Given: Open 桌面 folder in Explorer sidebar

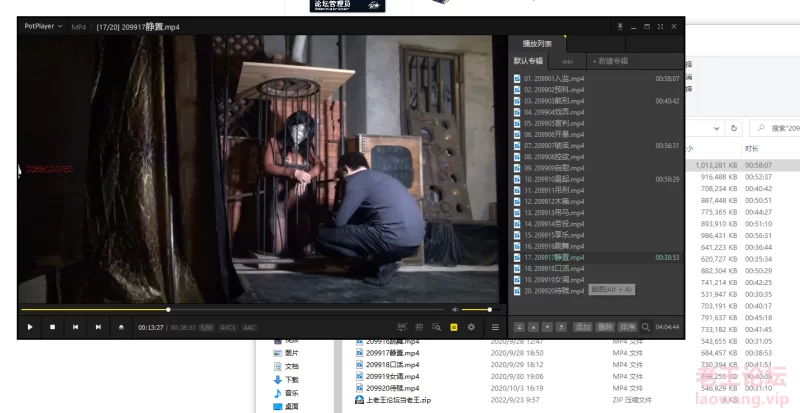Looking at the screenshot, I should click(291, 406).
